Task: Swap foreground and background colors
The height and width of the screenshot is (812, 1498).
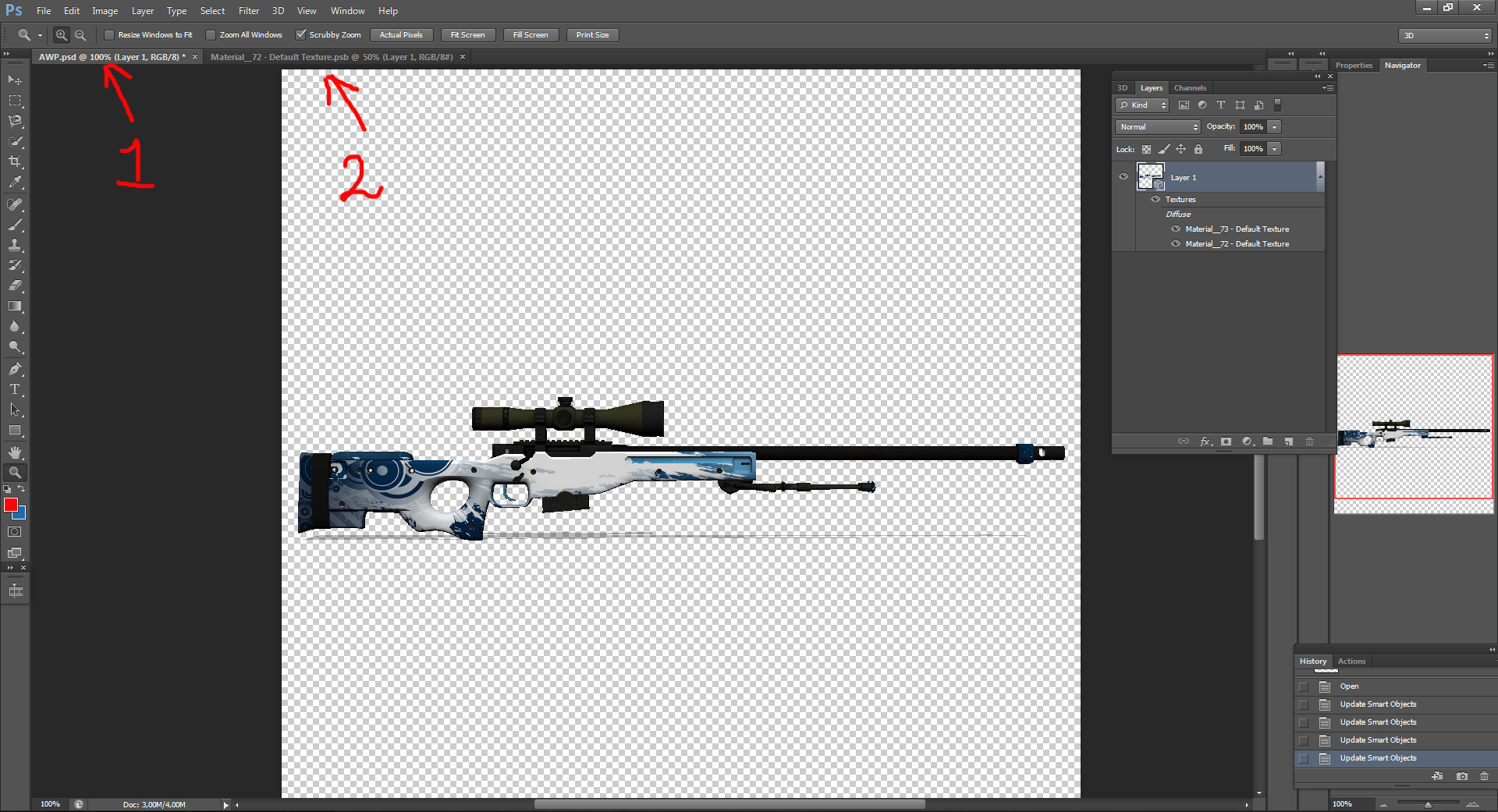Action: pyautogui.click(x=22, y=489)
